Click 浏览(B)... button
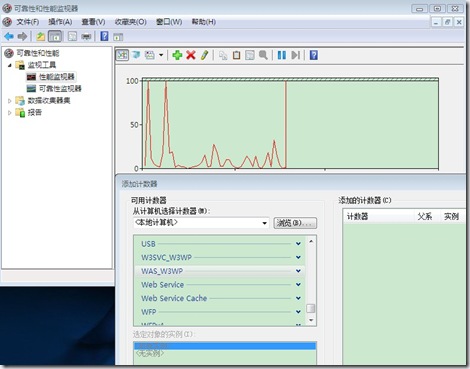470x369 pixels. 295,223
